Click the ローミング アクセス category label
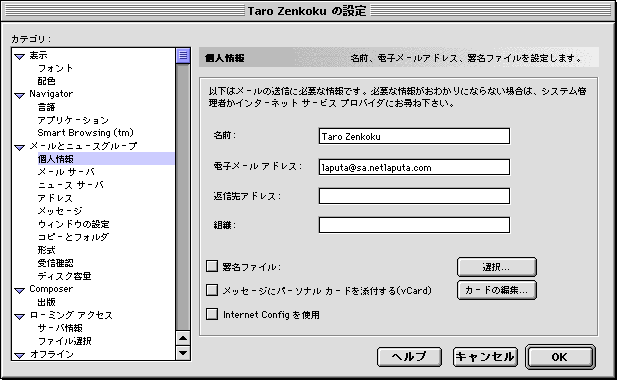The height and width of the screenshot is (380, 617). coord(71,315)
